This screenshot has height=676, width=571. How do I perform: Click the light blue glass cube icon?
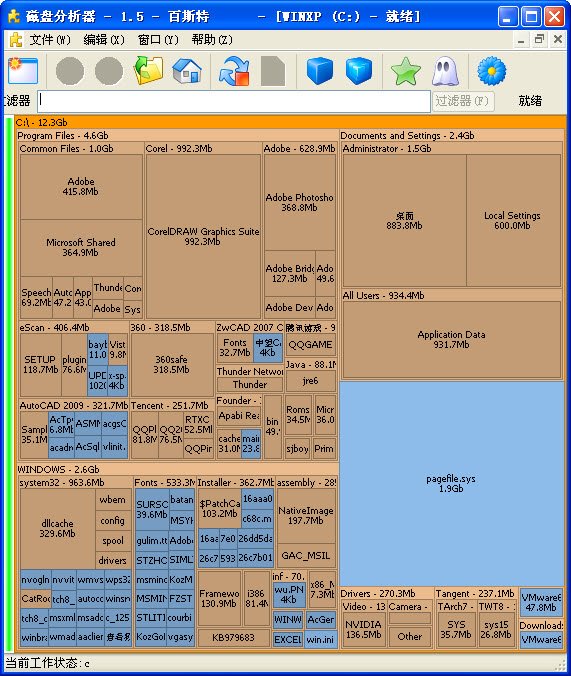coord(358,71)
